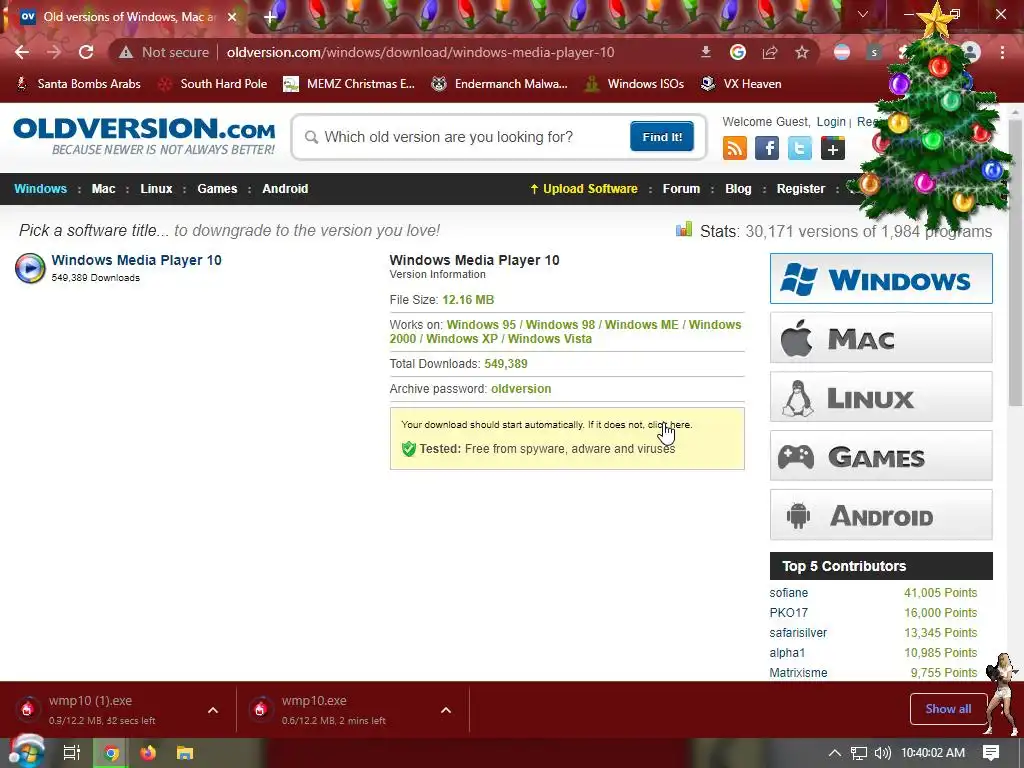Open the MEMZ Christmas bookmark
The image size is (1024, 768).
[349, 84]
